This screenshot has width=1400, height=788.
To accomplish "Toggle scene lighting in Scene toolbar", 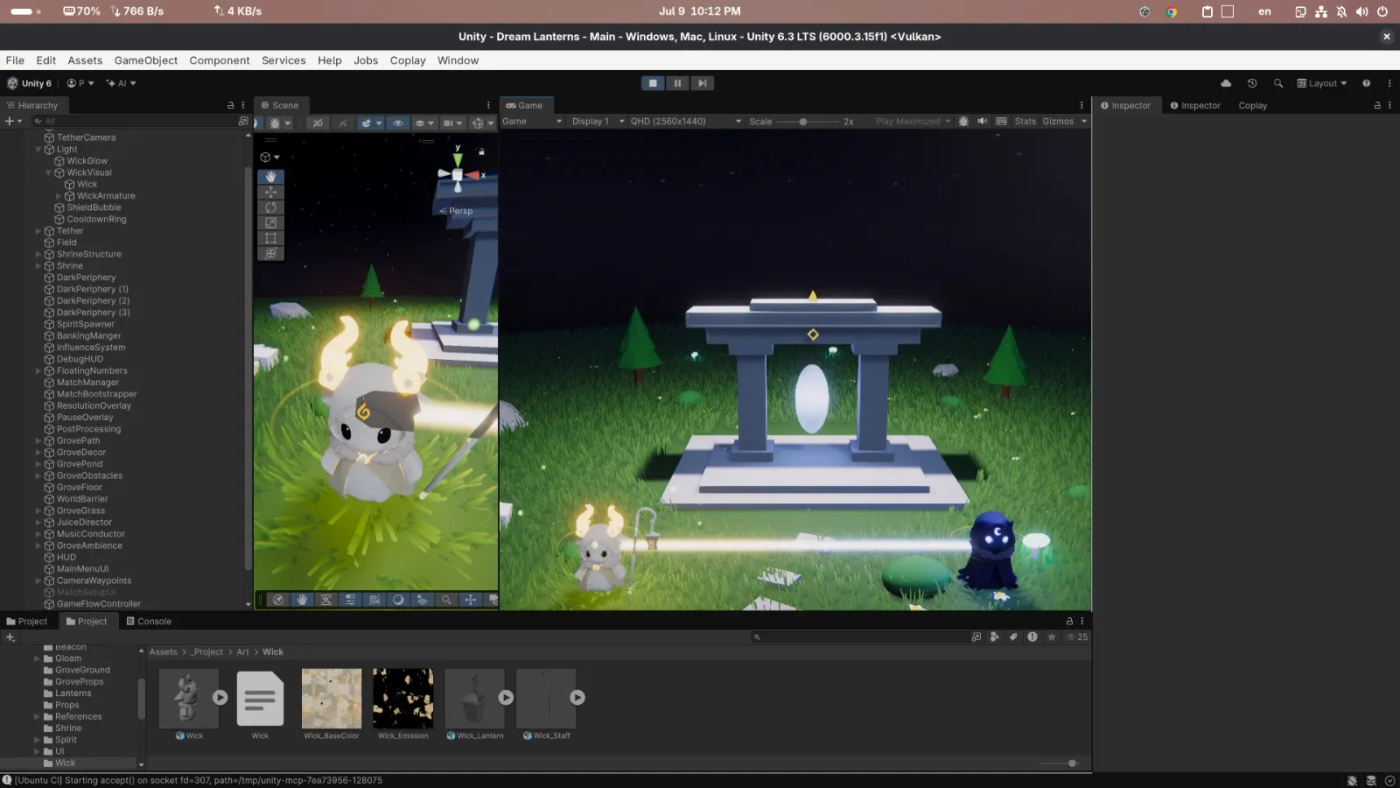I will tap(343, 123).
